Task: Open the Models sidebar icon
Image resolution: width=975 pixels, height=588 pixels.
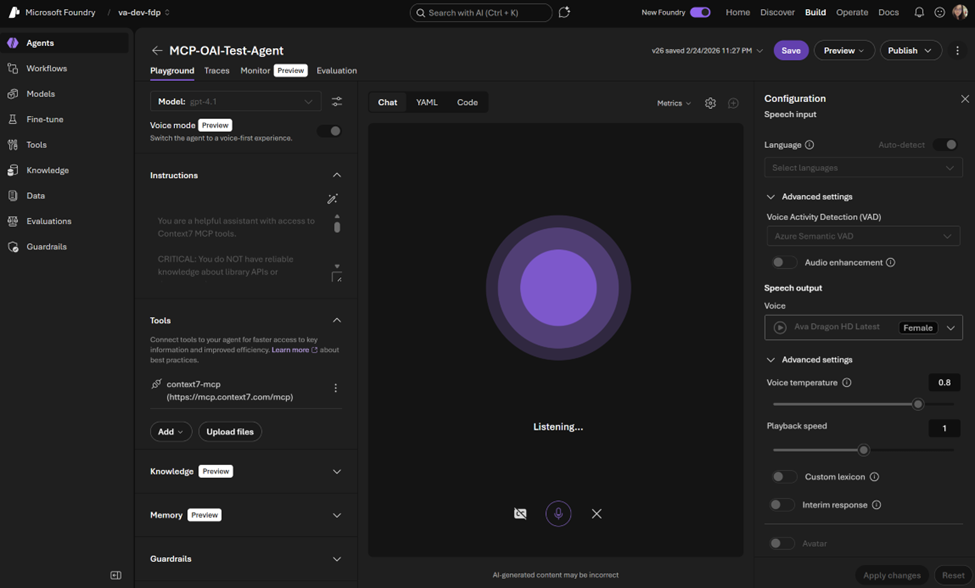Action: point(12,94)
